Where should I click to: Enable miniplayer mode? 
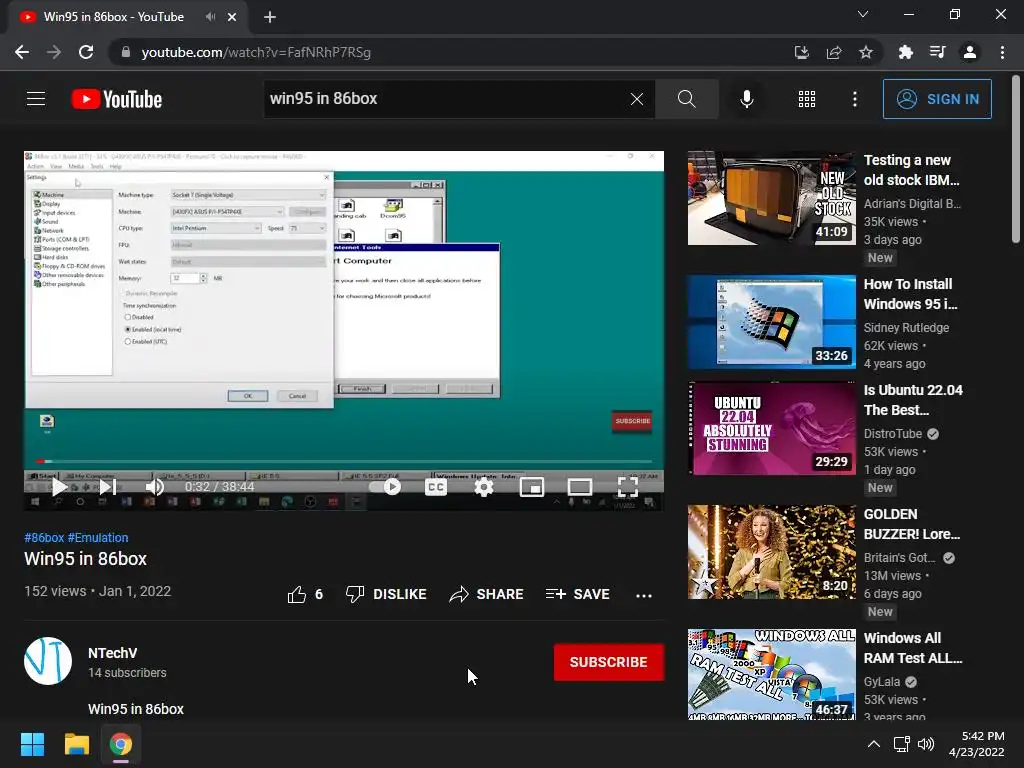pos(532,487)
